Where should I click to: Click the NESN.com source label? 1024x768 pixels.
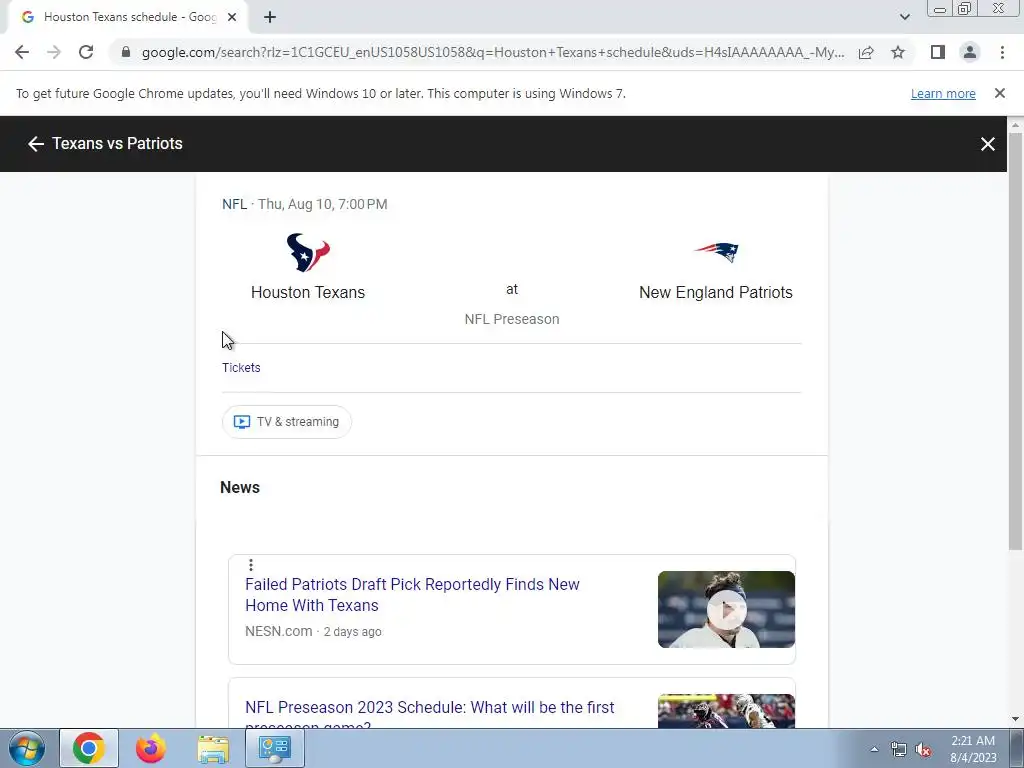tap(279, 632)
